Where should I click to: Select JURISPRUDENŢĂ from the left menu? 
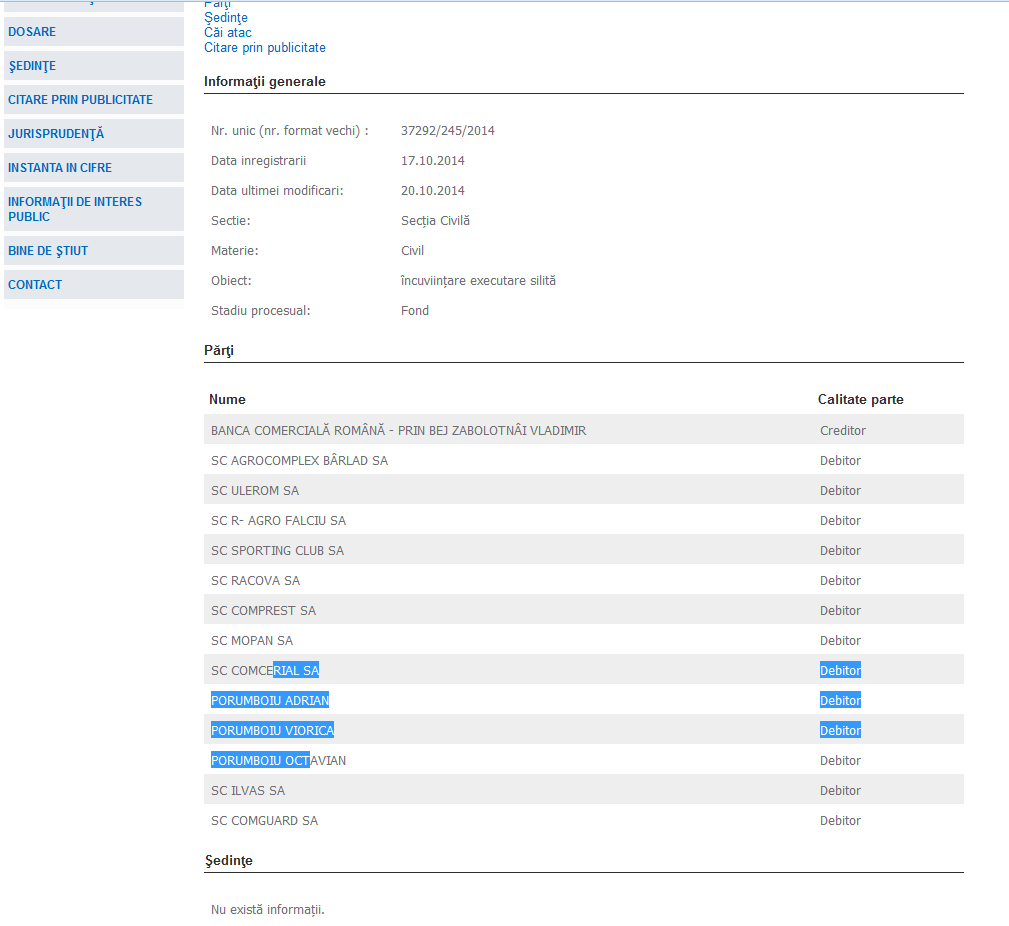pyautogui.click(x=56, y=134)
